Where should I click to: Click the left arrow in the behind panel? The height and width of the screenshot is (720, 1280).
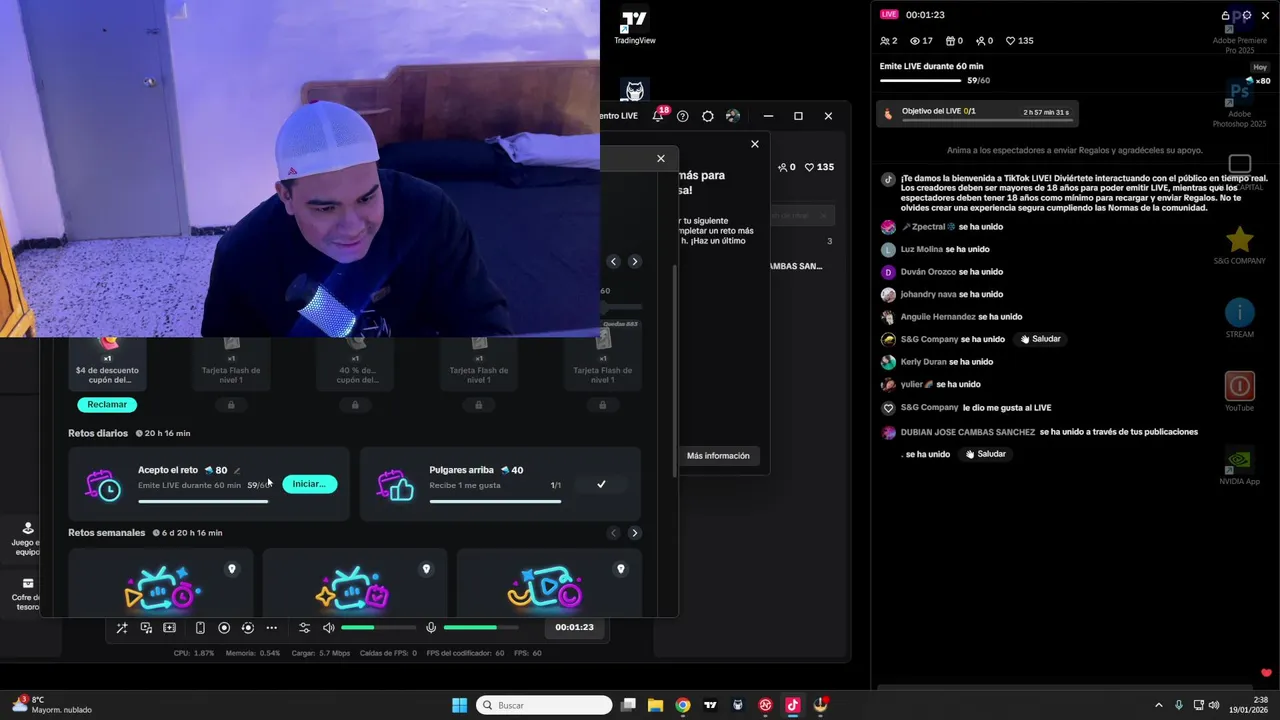tap(614, 261)
